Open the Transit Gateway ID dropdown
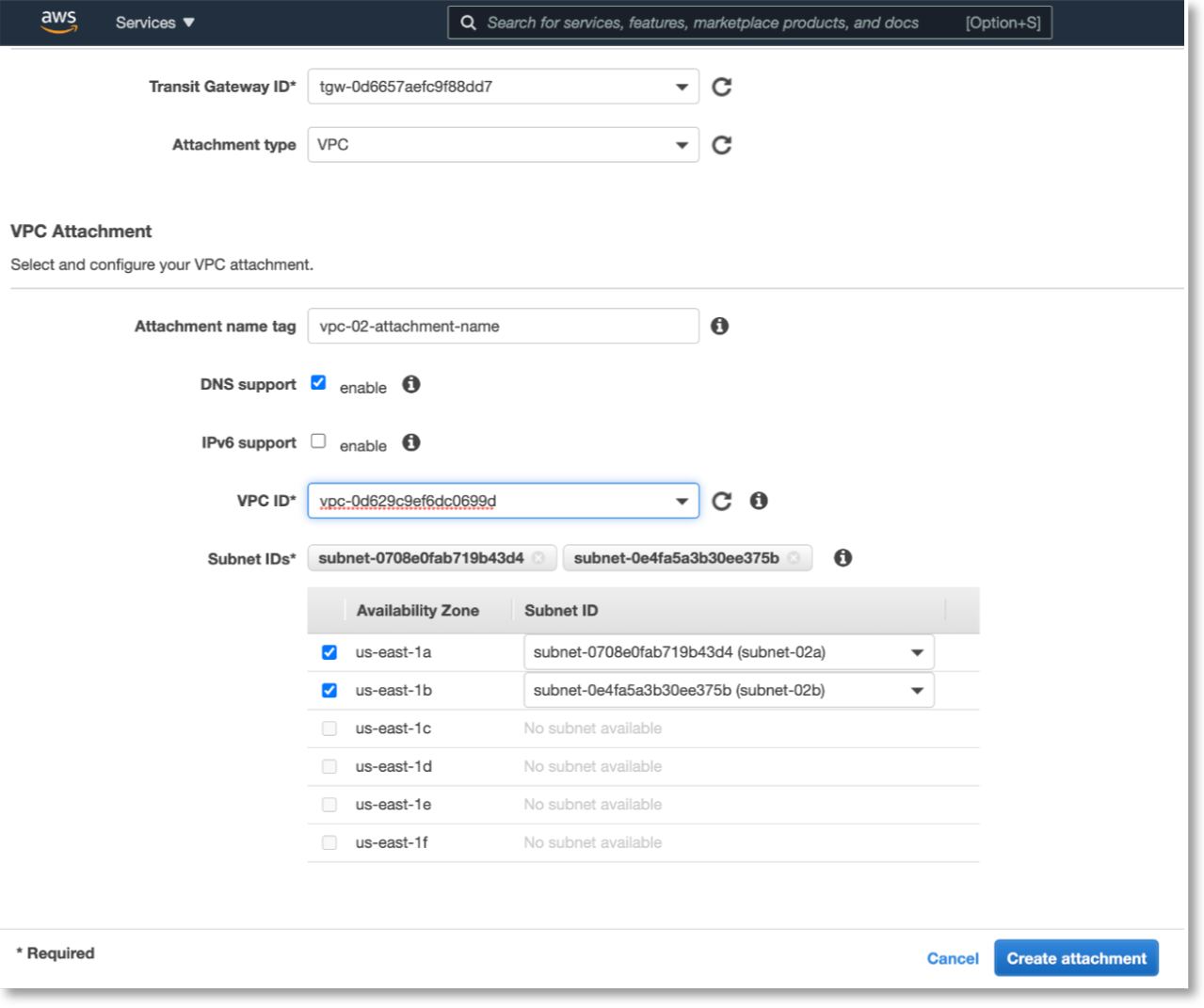Viewport: 1204px width, 1008px height. [x=503, y=87]
